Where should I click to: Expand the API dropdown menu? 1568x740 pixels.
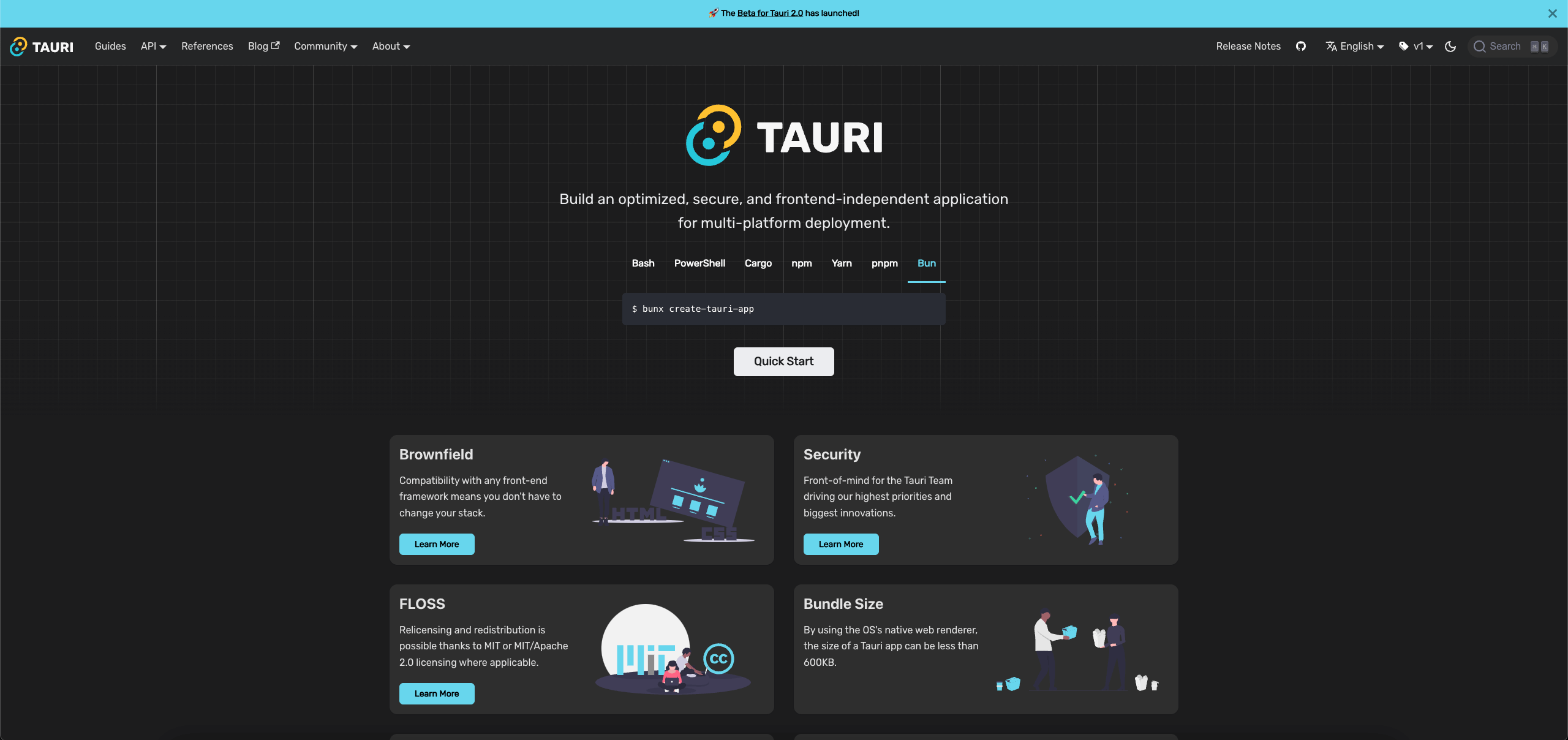(x=153, y=47)
